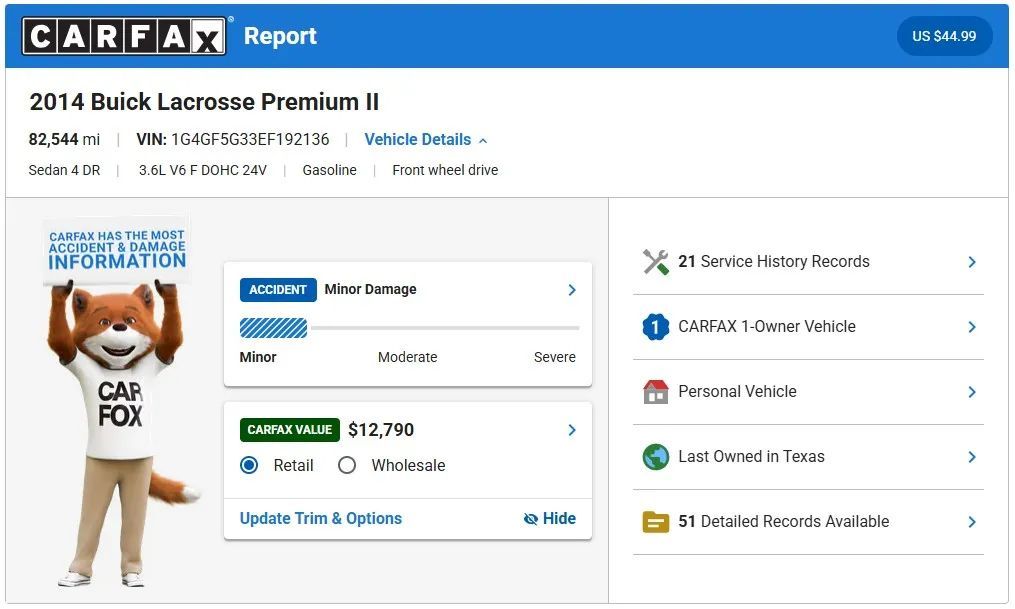The image size is (1015, 609).
Task: Select the Wholesale radio button
Action: click(347, 465)
